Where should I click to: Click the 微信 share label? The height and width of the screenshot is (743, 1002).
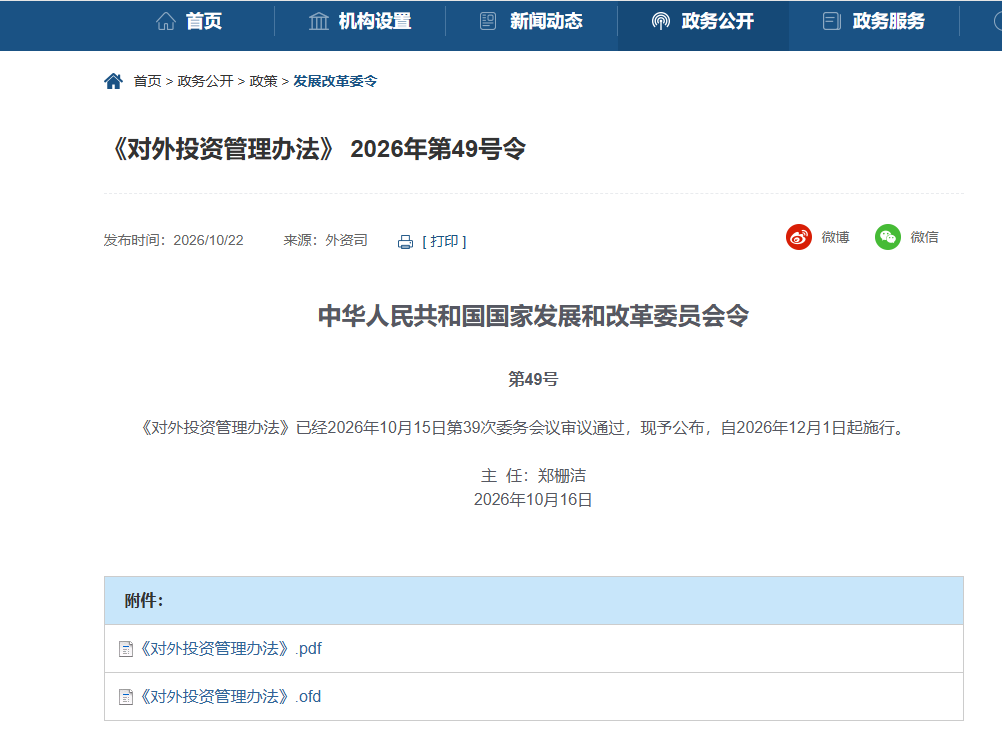click(924, 237)
